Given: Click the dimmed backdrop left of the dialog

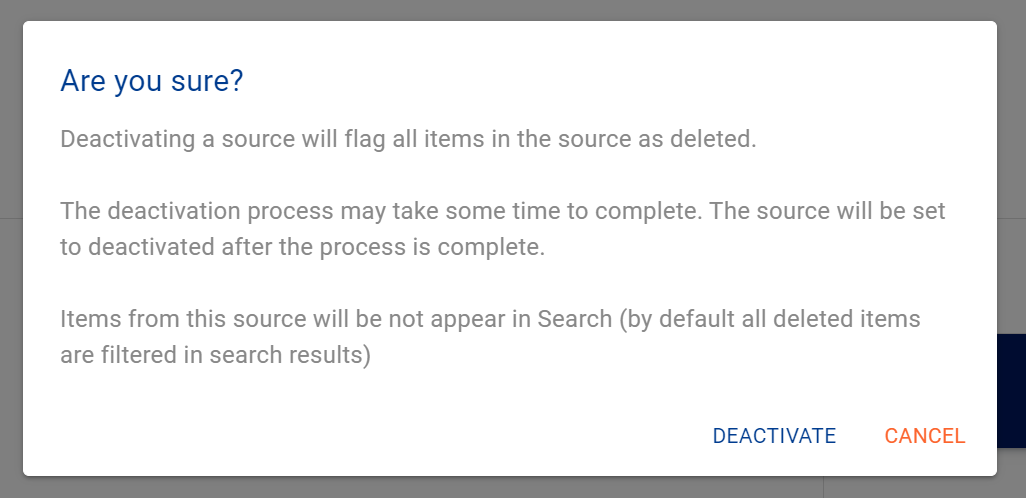Looking at the screenshot, I should (x=10, y=250).
